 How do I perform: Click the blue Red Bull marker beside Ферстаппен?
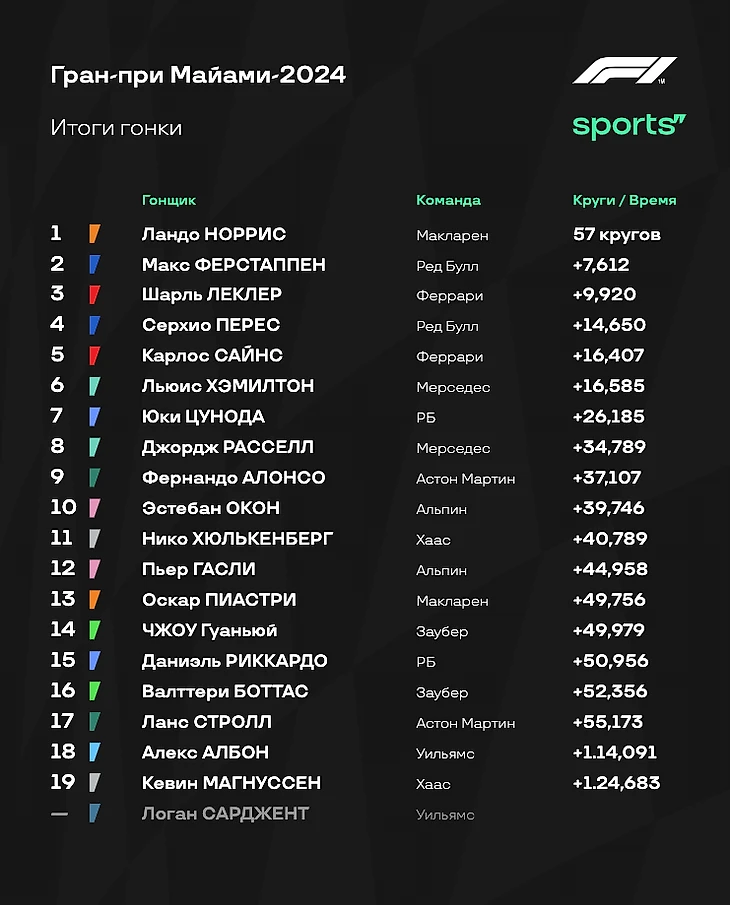pyautogui.click(x=94, y=265)
